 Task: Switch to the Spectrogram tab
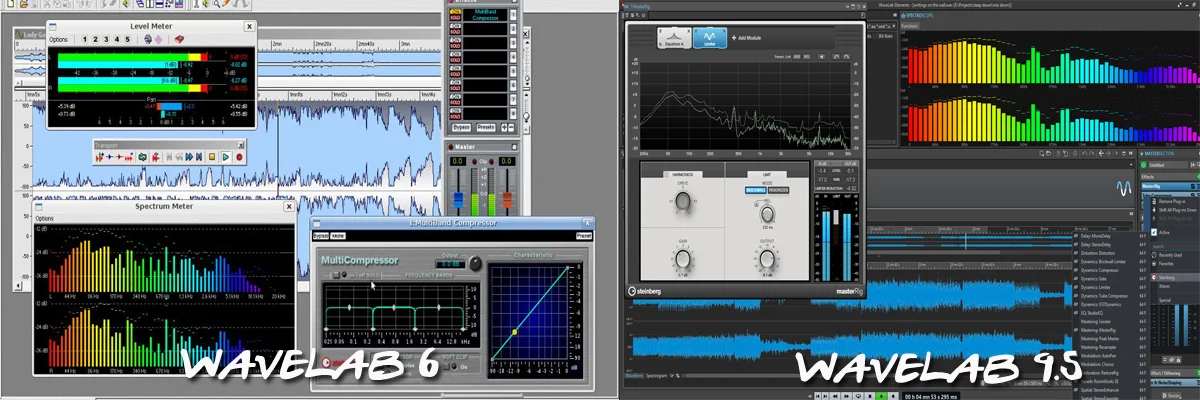pos(656,376)
